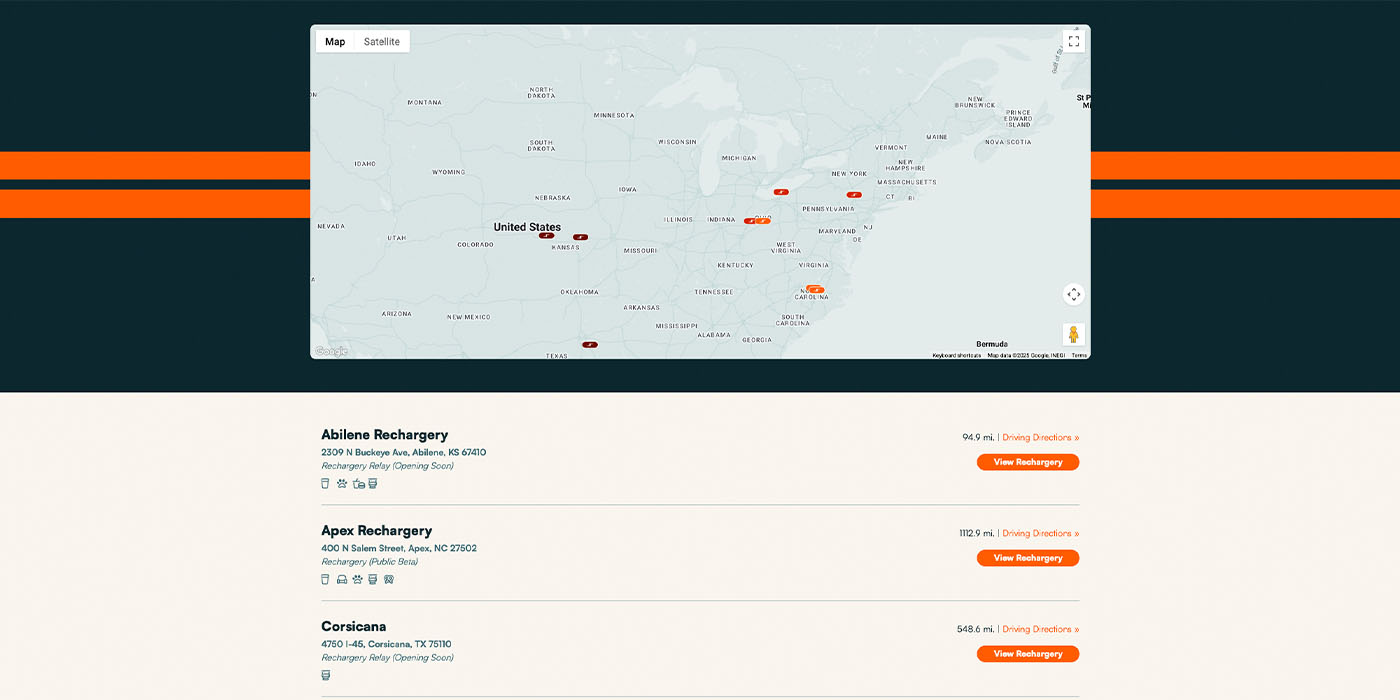Toggle the map to fullscreen mode

1074,40
